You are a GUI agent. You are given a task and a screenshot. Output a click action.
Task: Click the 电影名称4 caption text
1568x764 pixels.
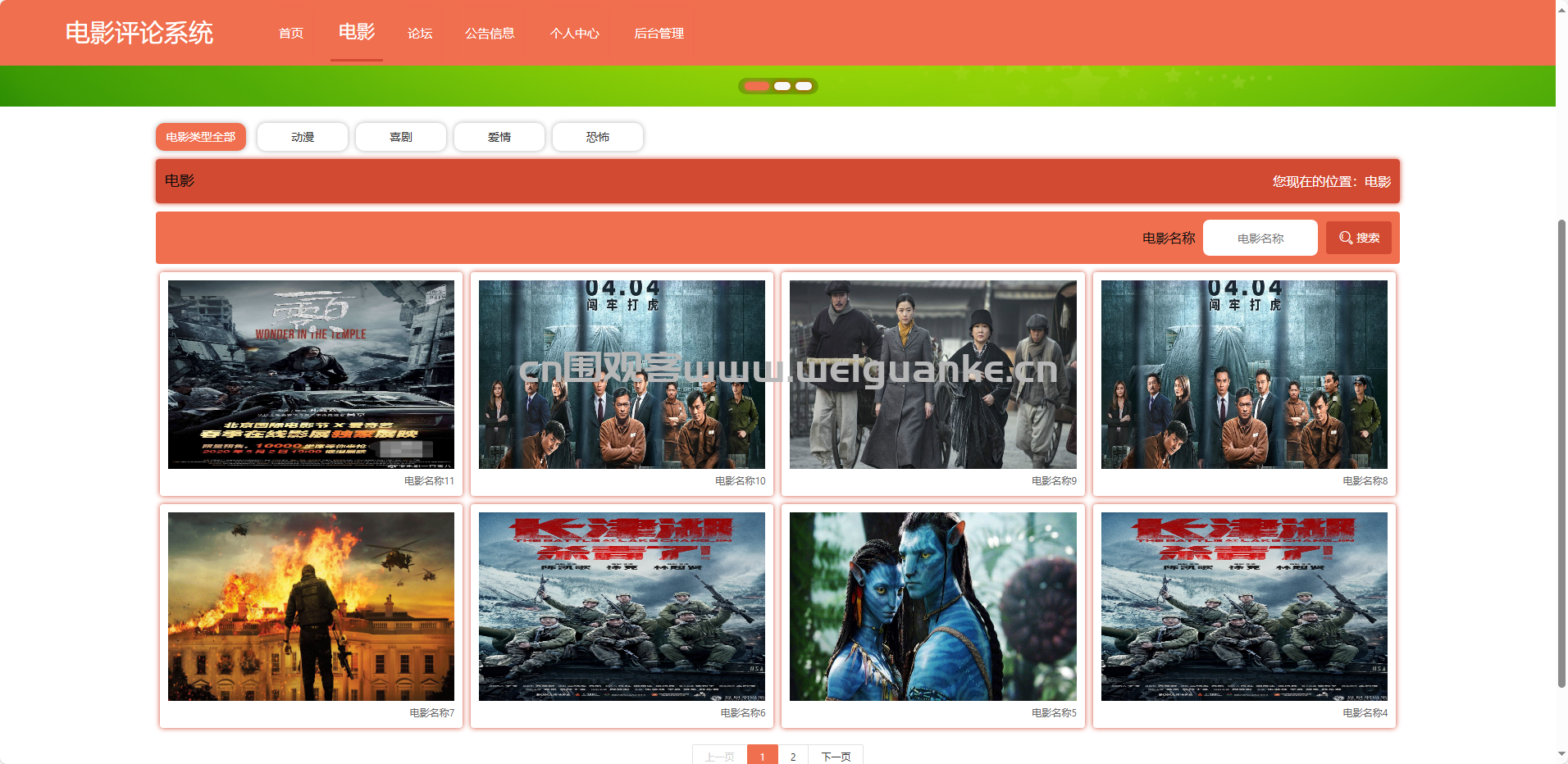coord(1365,713)
